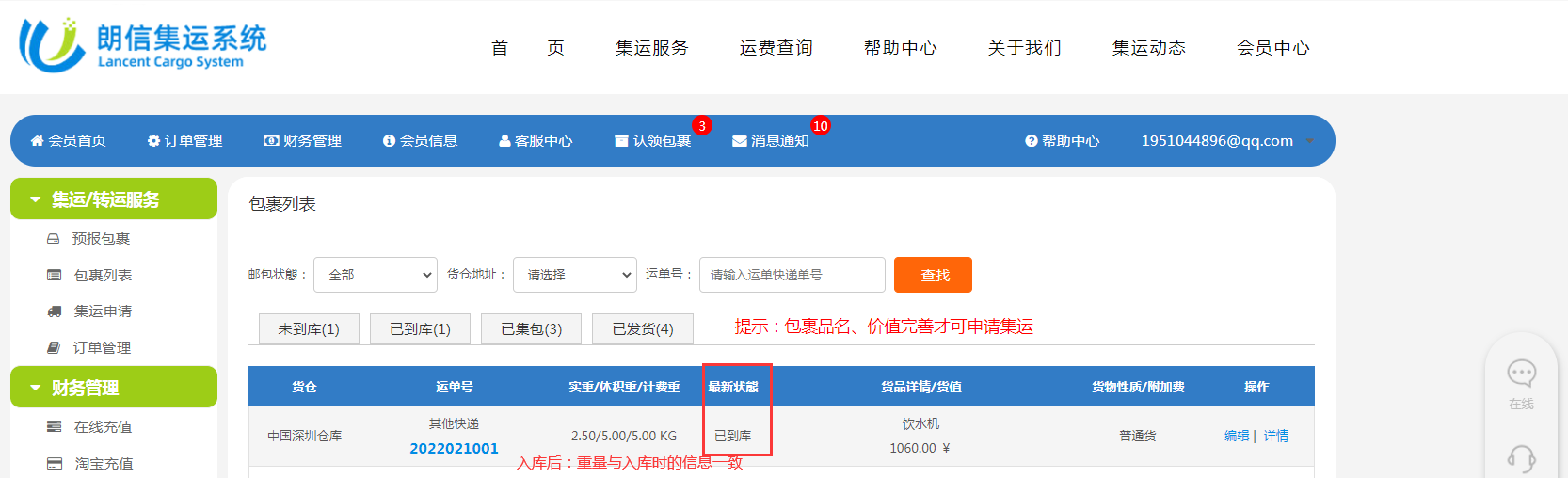The width and height of the screenshot is (1568, 478).
Task: Open 财务管理 in the blue bar
Action: tap(302, 141)
